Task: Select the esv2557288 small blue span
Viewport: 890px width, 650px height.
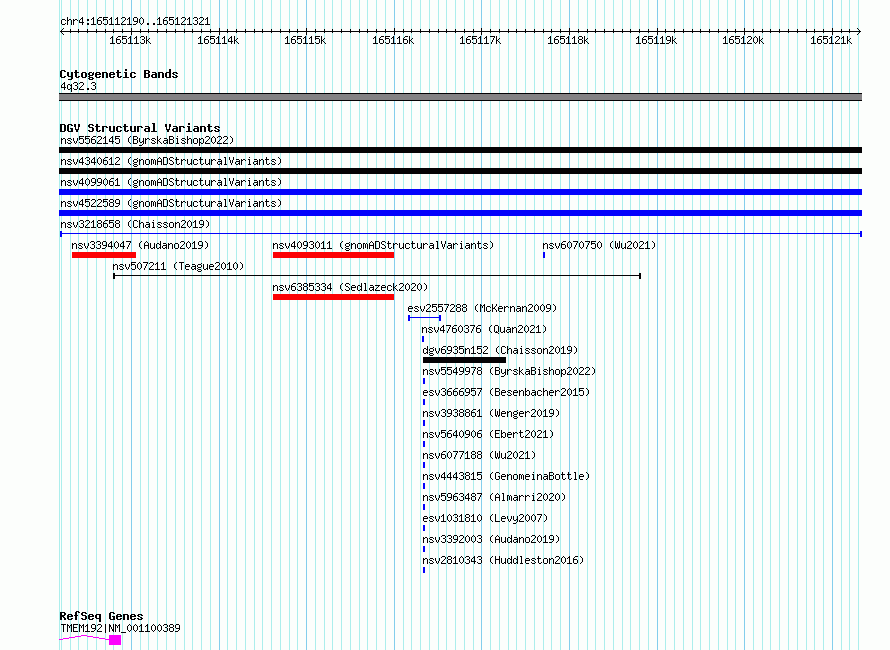Action: 425,318
